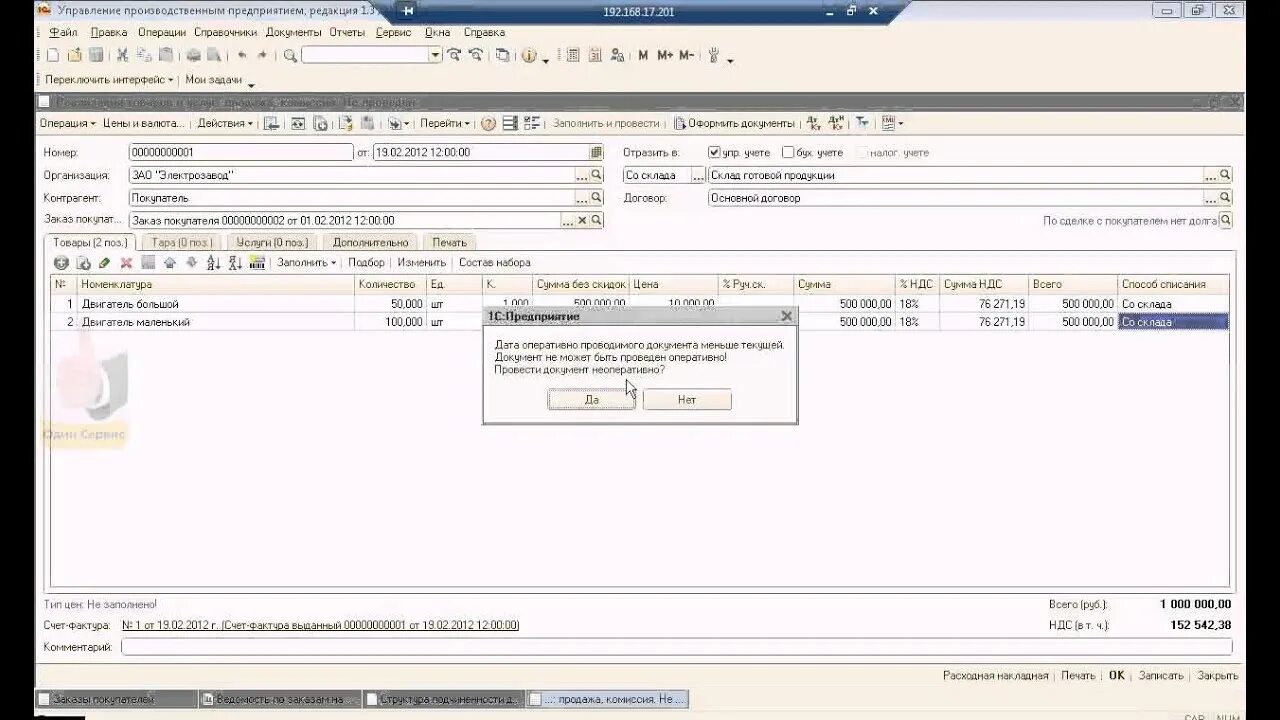The image size is (1280, 720).
Task: Open the Отчеты menu
Action: [347, 32]
